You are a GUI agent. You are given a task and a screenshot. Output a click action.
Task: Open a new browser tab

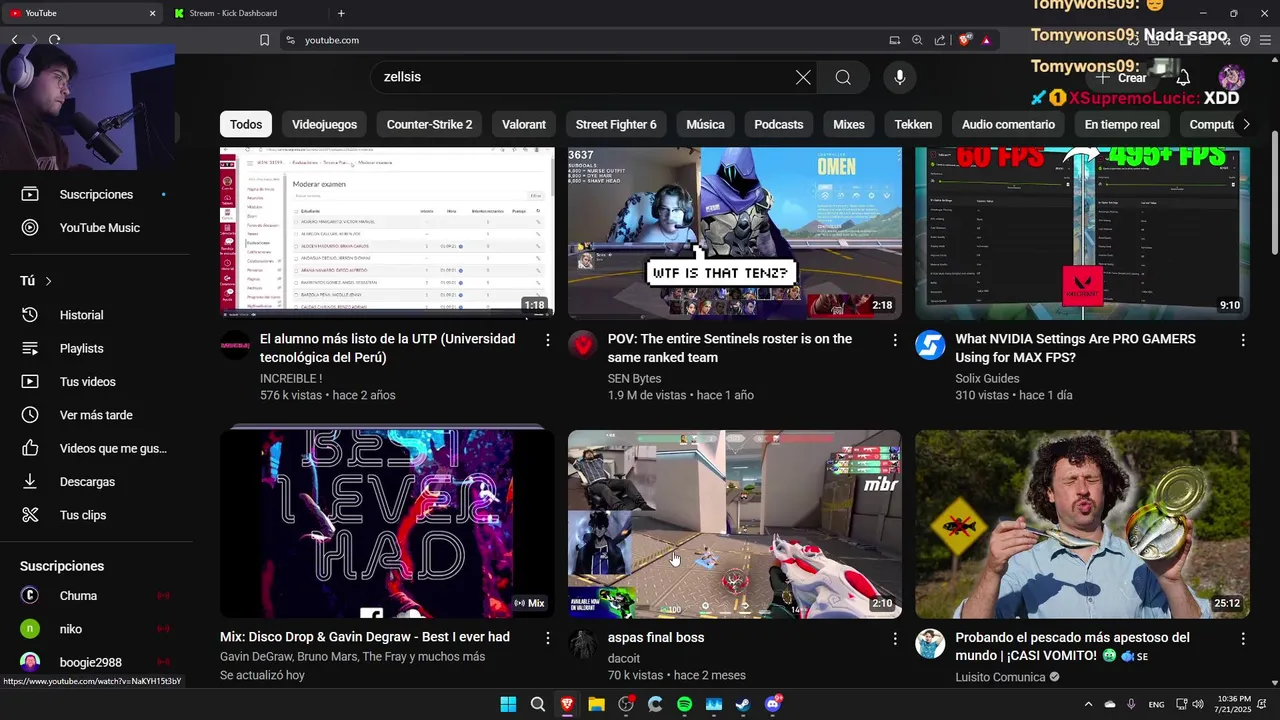[341, 13]
